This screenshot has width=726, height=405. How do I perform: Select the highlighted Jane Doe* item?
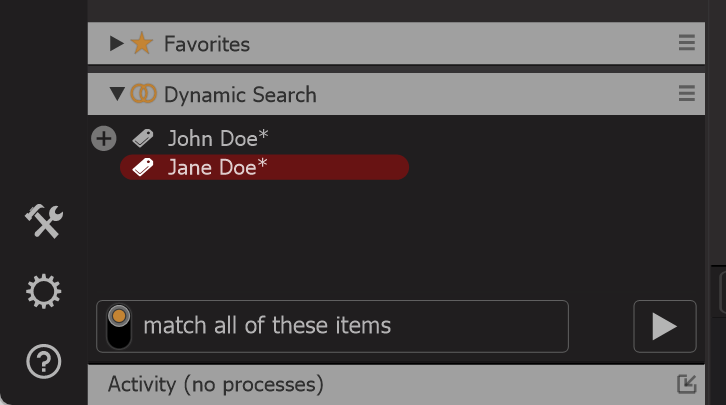pos(264,167)
